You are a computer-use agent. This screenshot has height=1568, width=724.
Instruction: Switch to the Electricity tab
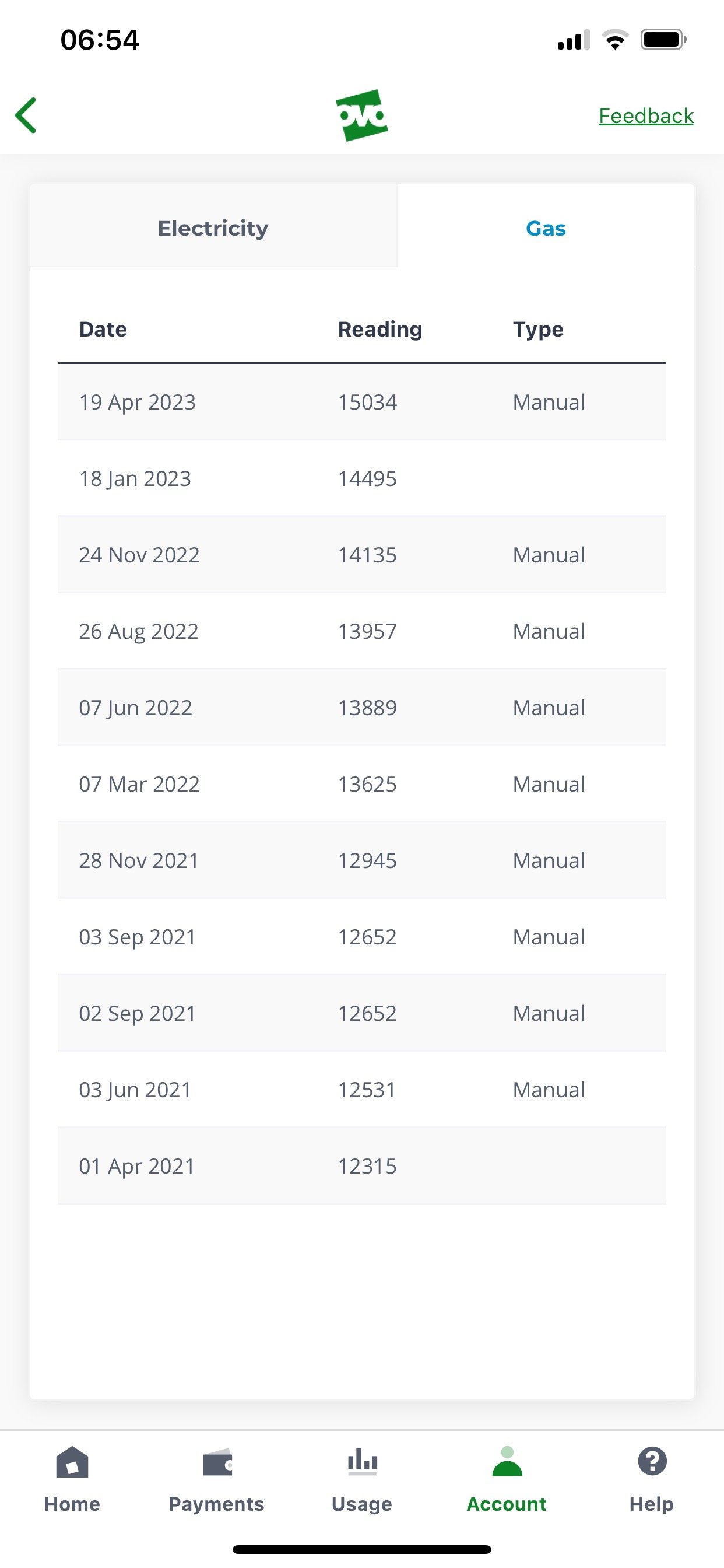(213, 228)
